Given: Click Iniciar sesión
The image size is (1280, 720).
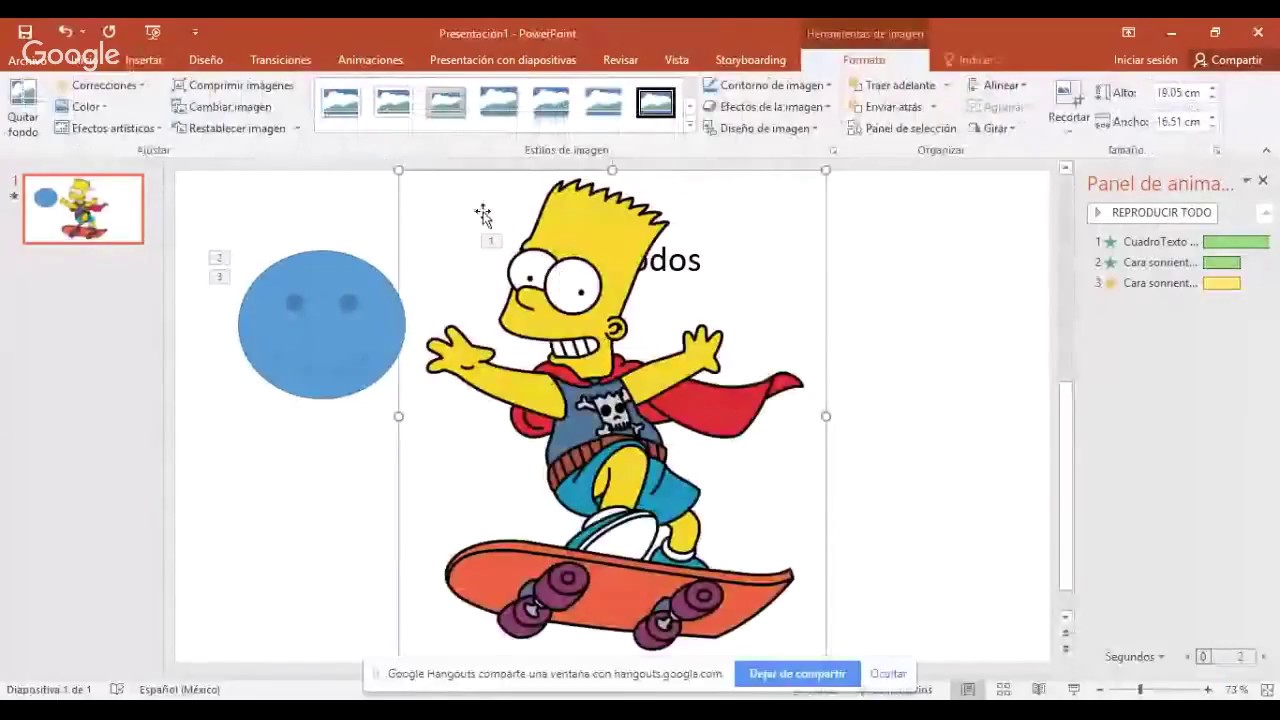Looking at the screenshot, I should point(1146,60).
